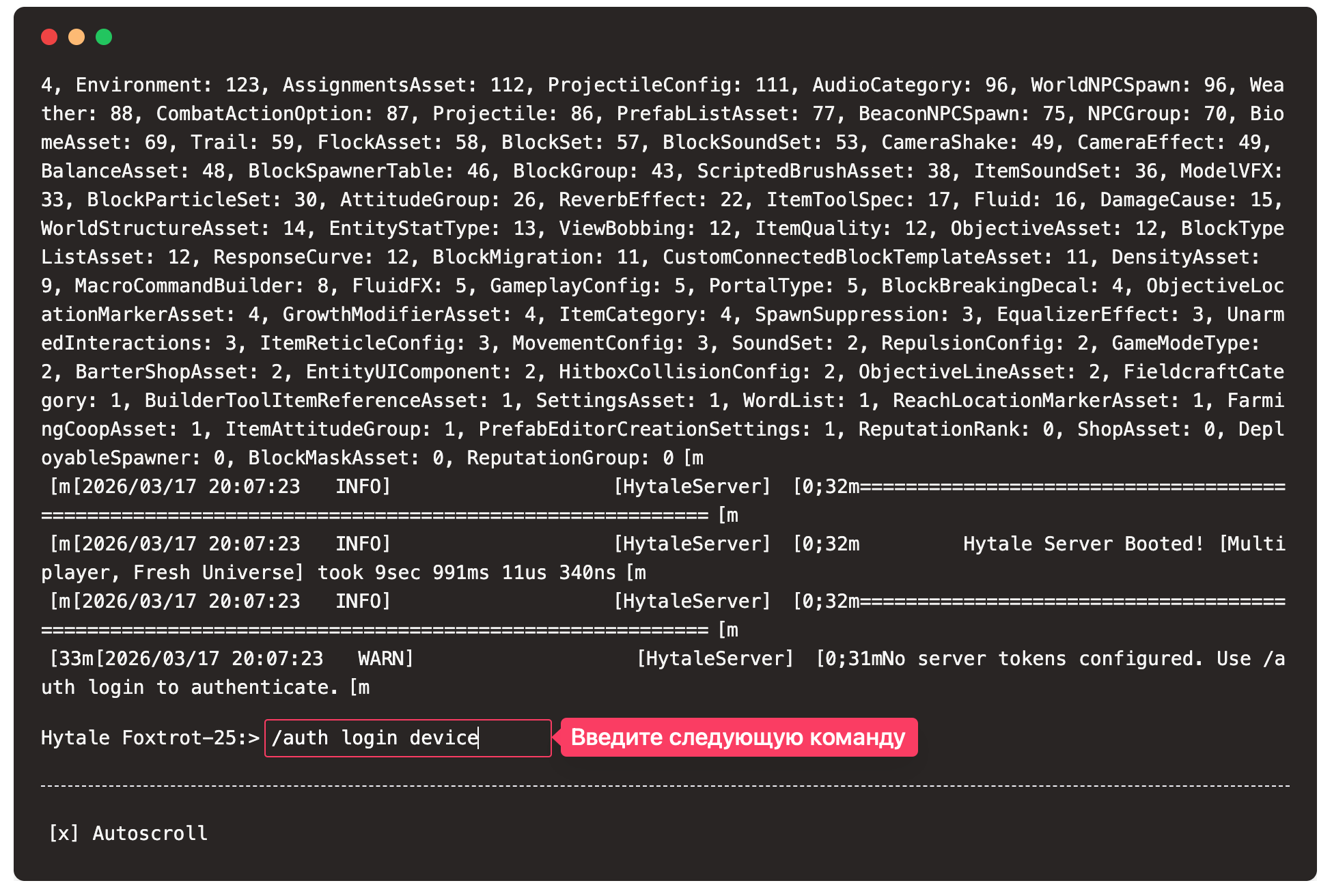Click the 'Hytale Server Booted!' log message
Image resolution: width=1332 pixels, height=896 pixels.
point(1083,544)
